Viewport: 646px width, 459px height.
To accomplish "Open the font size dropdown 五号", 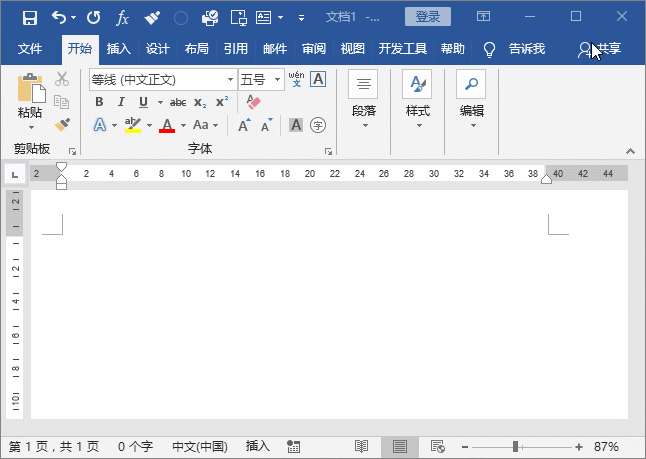I will tap(278, 80).
